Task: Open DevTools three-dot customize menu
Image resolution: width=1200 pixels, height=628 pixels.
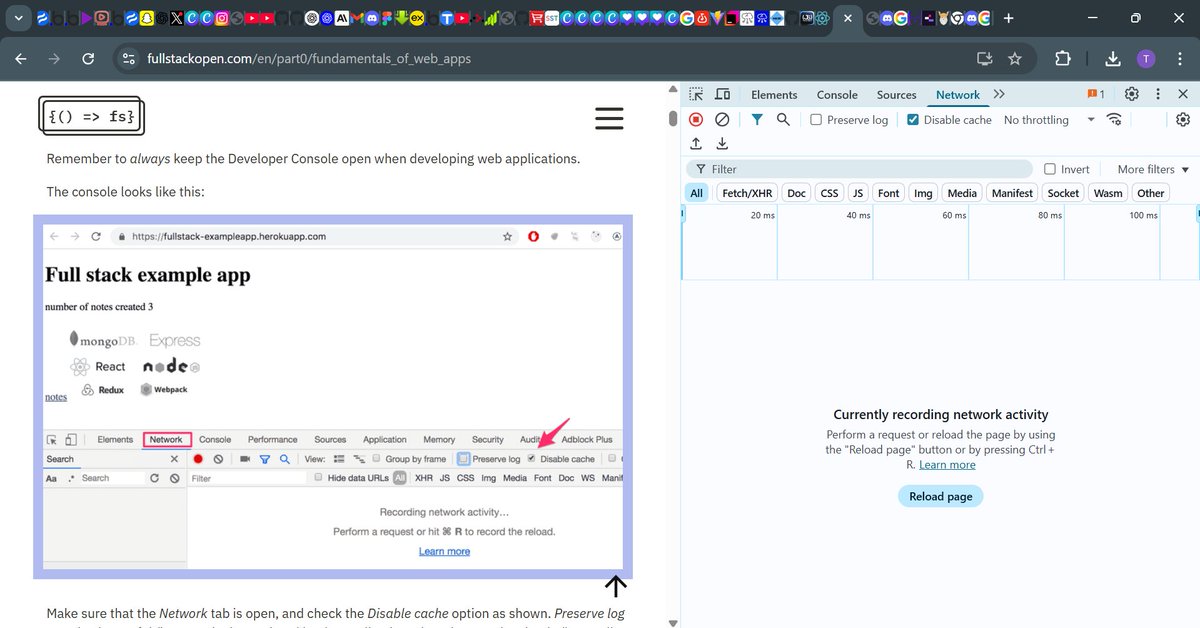Action: 1158,94
